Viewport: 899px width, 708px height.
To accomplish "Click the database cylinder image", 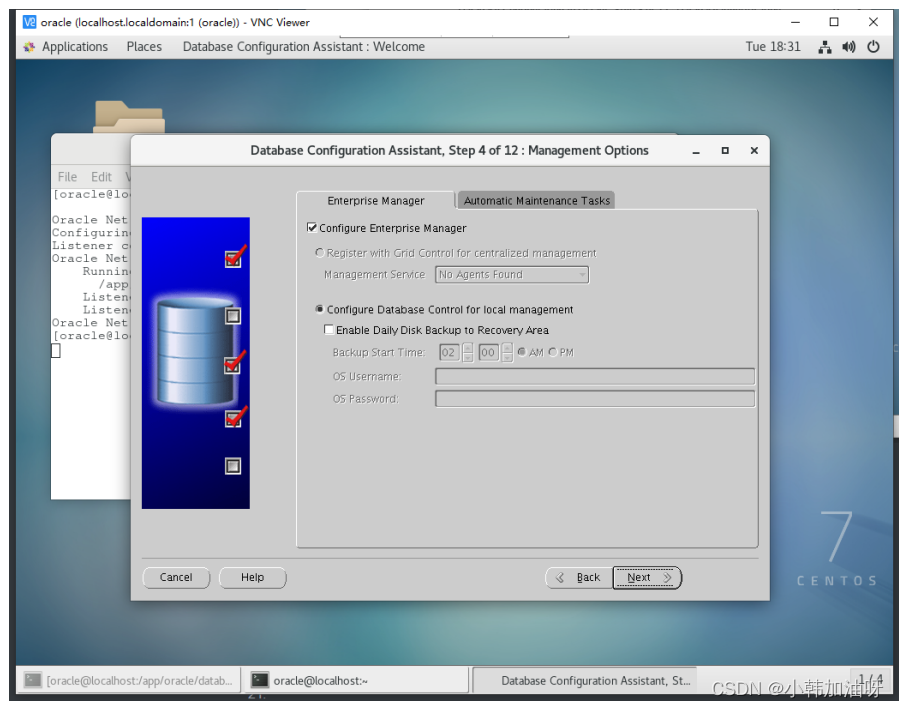I will point(196,351).
